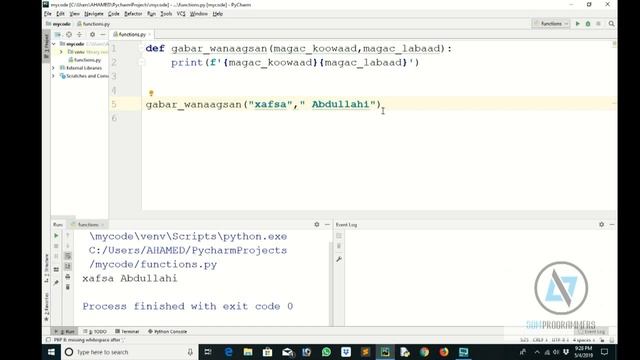This screenshot has height=360, width=640.
Task: Open WhatsApp from the taskbar
Action: coord(326,352)
